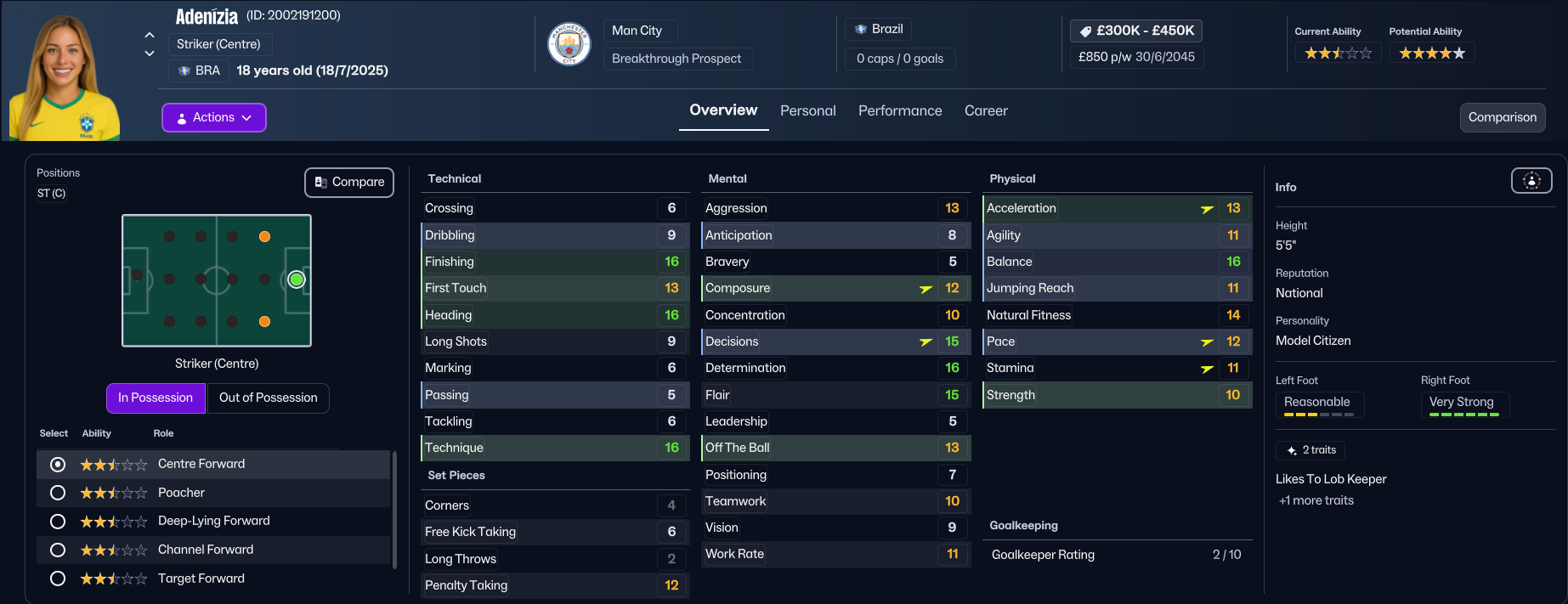
Task: Choose the Target Forward role radio button
Action: pyautogui.click(x=58, y=579)
